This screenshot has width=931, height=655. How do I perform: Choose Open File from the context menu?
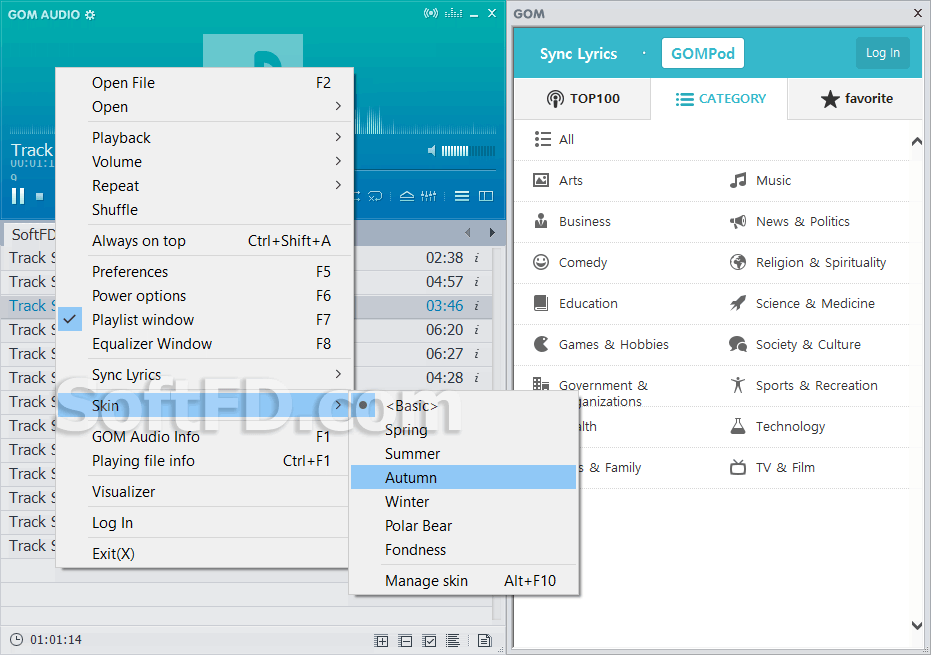(x=205, y=83)
